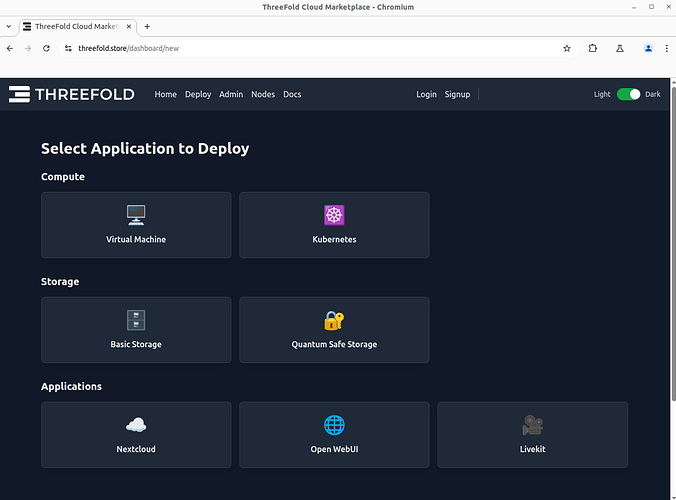This screenshot has width=676, height=500.
Task: Pick the Livekit card label
Action: coord(532,449)
